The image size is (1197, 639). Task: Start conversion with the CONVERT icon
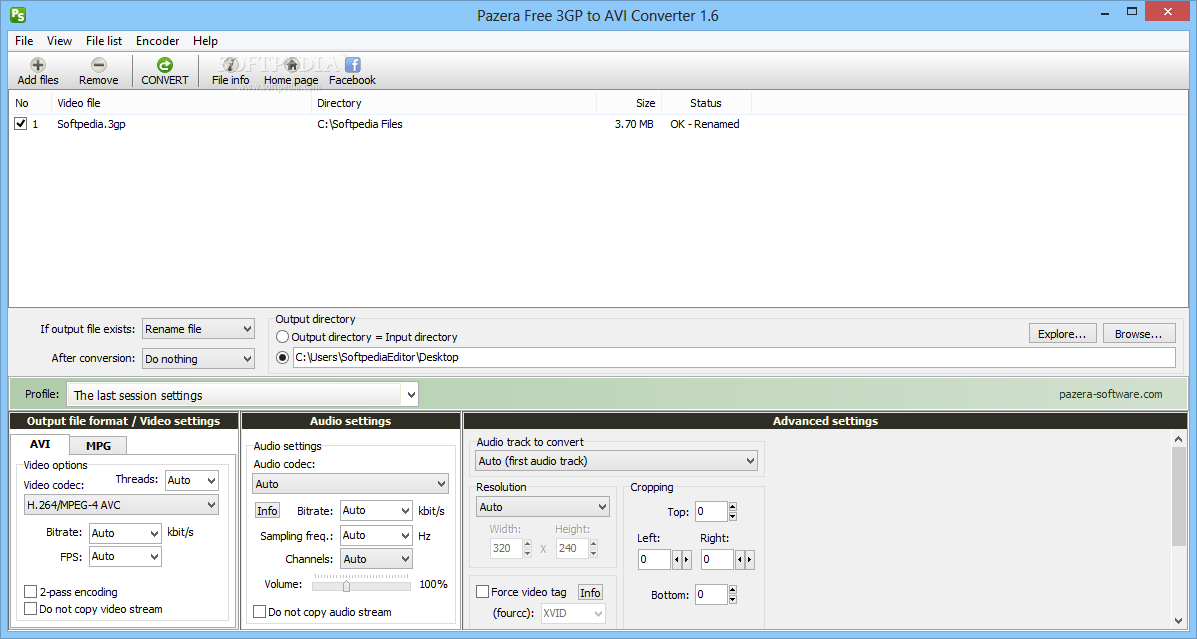[x=165, y=66]
